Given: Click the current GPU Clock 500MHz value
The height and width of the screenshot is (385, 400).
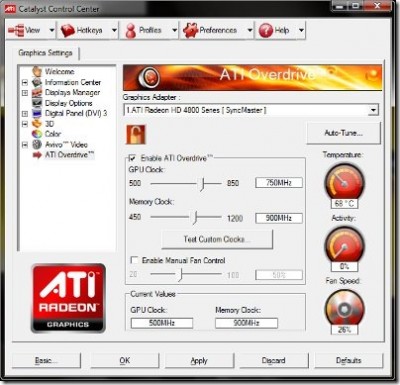Looking at the screenshot, I should click(162, 323).
